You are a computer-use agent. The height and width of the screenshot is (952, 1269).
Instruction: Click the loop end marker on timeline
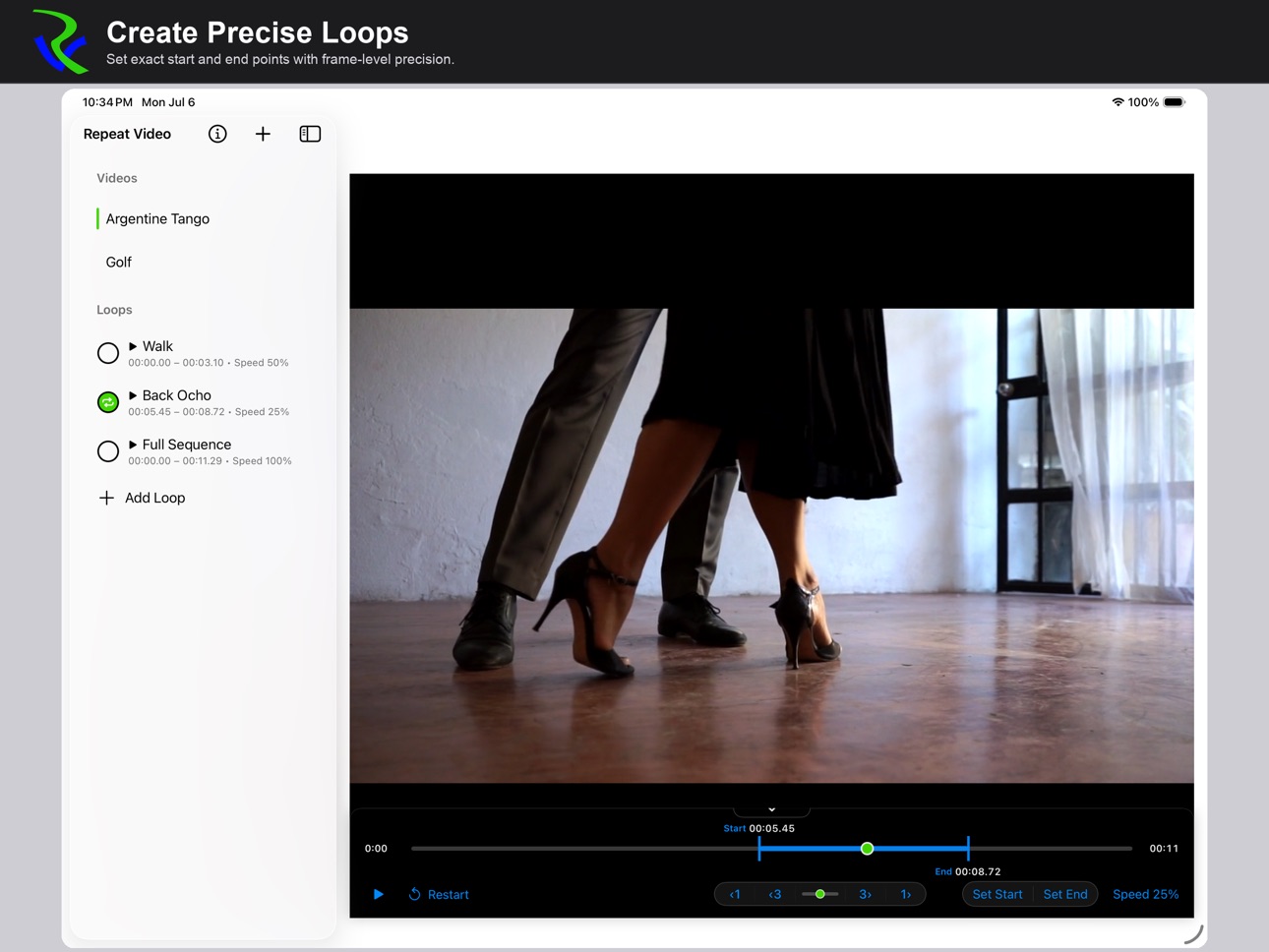pyautogui.click(x=968, y=848)
